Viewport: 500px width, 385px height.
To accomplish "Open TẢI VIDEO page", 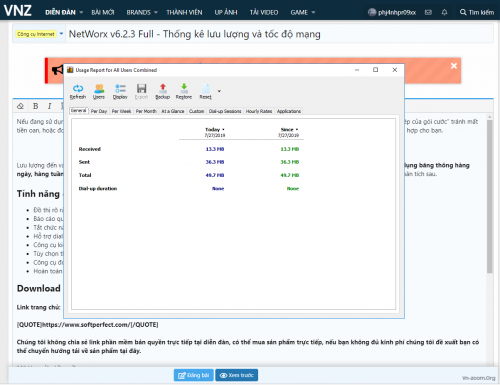I will click(x=264, y=12).
